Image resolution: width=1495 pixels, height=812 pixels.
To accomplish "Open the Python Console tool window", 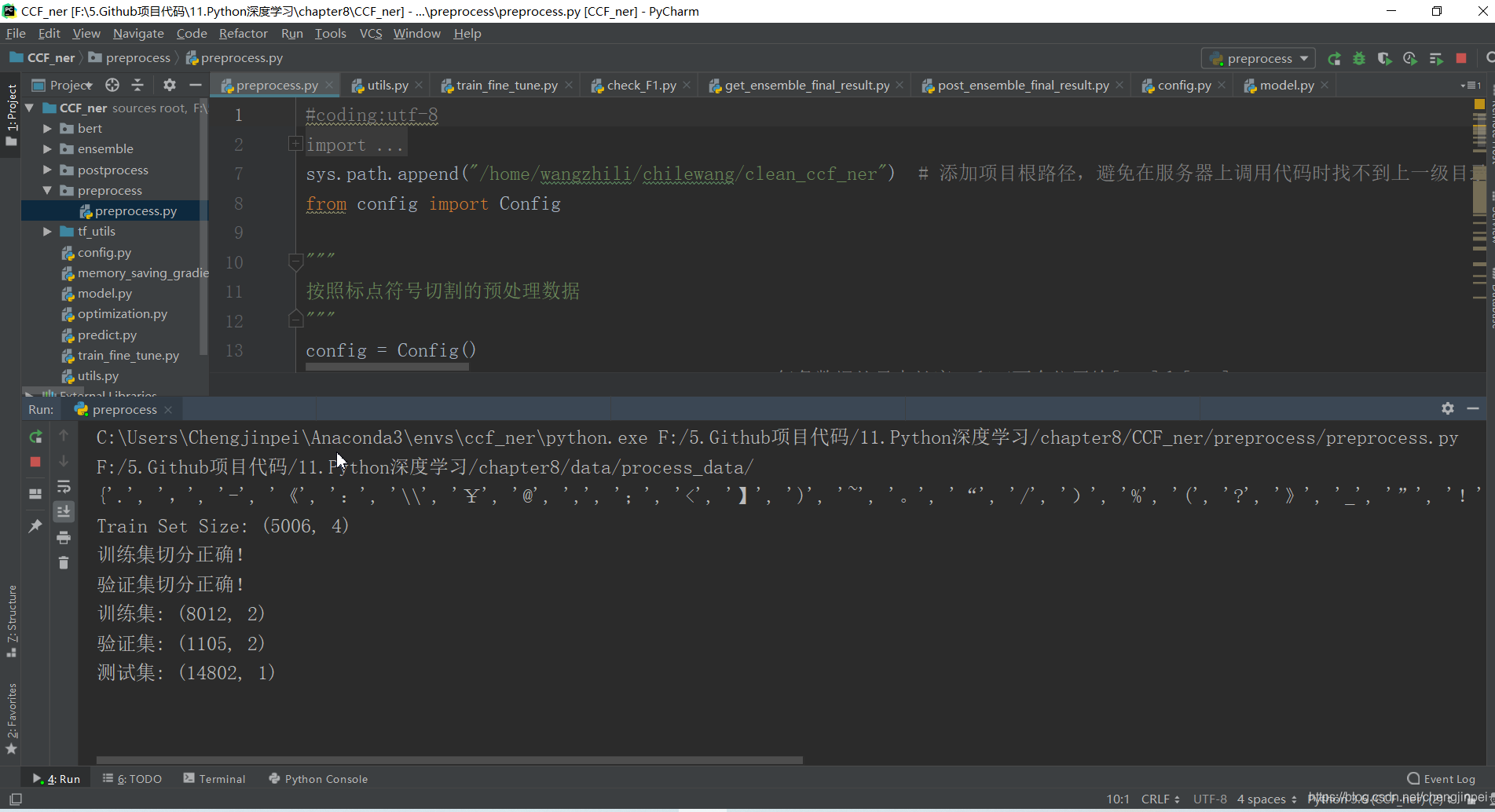I will [x=318, y=779].
